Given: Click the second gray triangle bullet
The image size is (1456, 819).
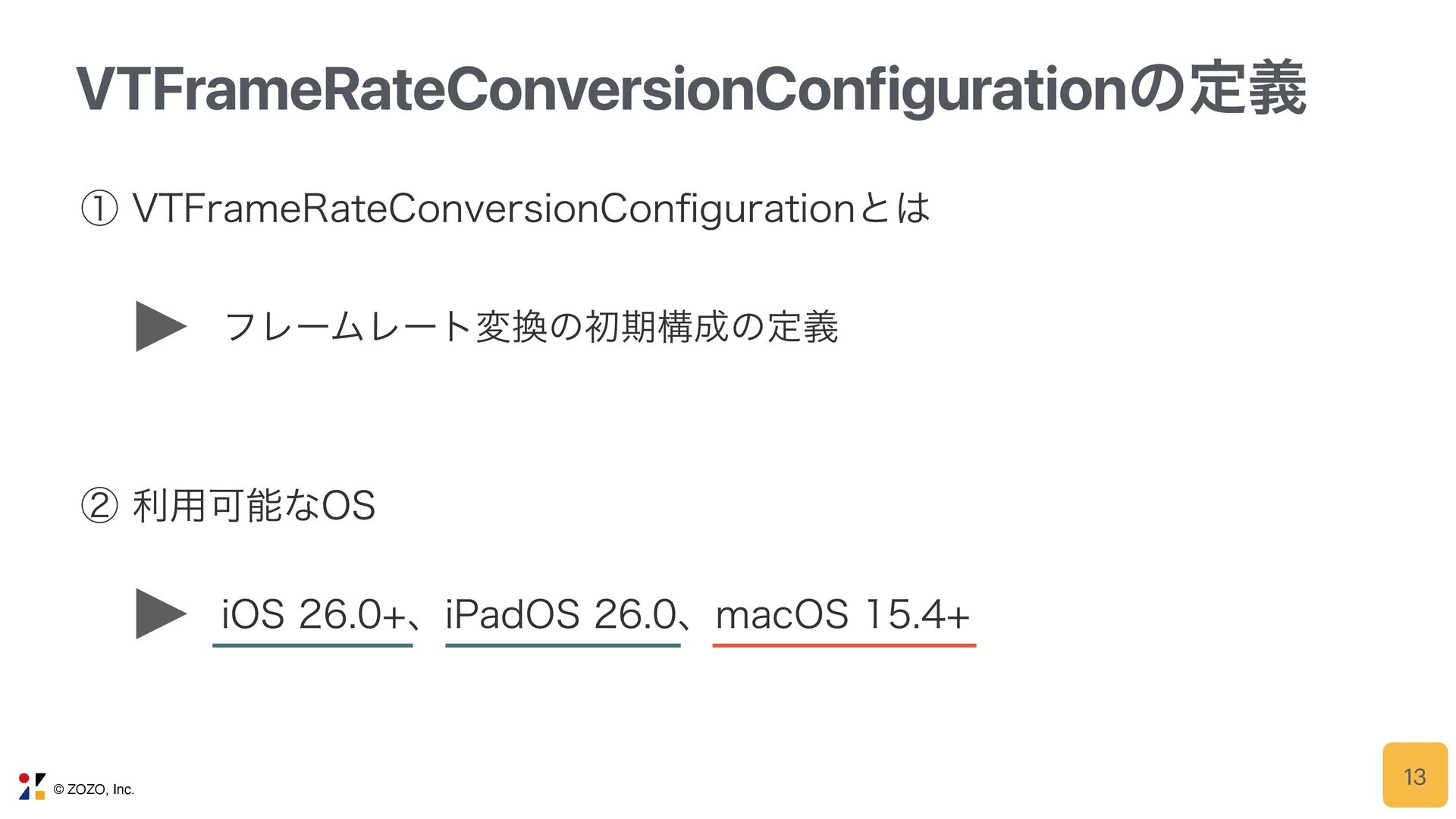Looking at the screenshot, I should tap(161, 613).
